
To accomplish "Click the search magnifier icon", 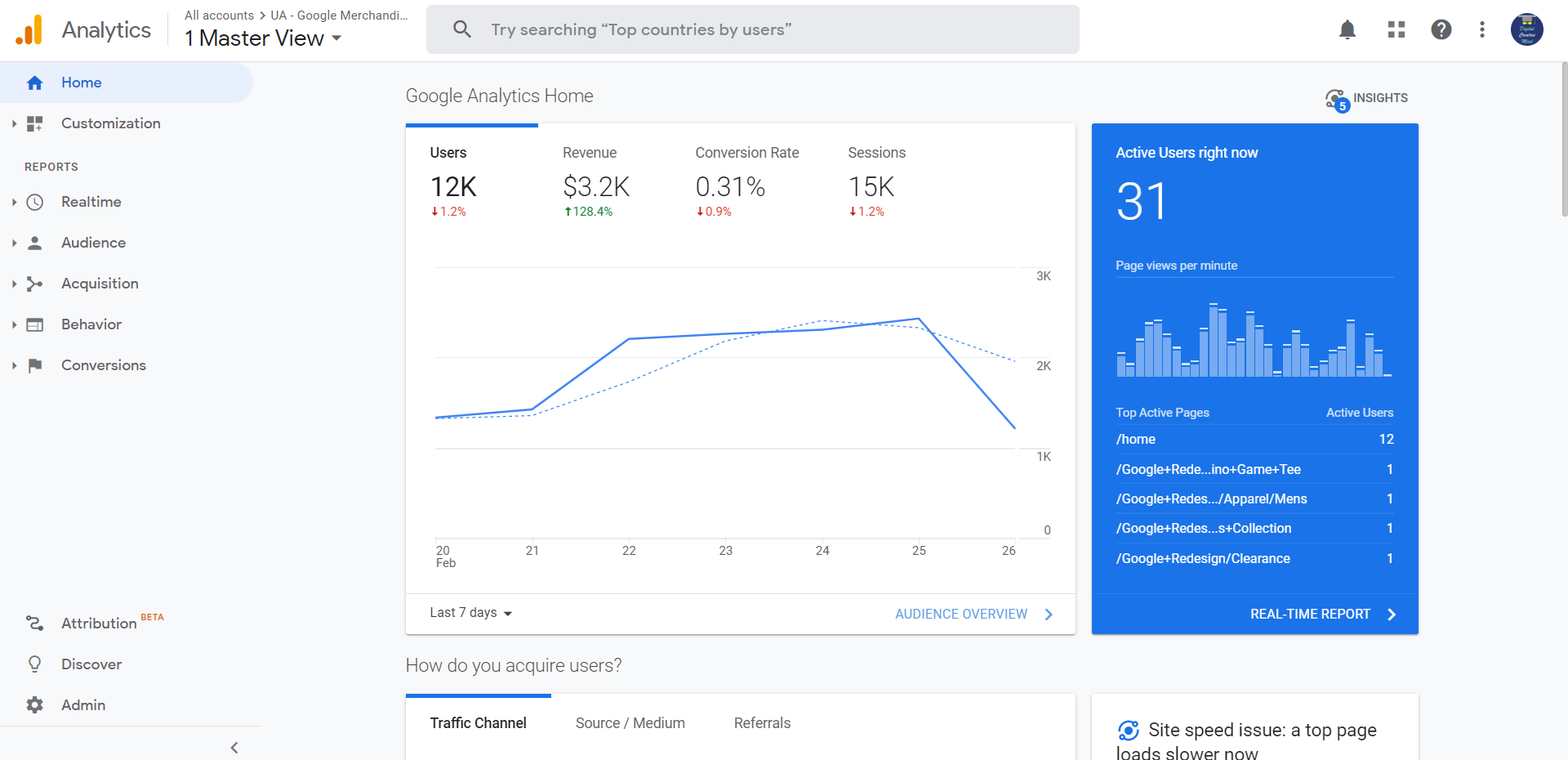I will tap(462, 29).
